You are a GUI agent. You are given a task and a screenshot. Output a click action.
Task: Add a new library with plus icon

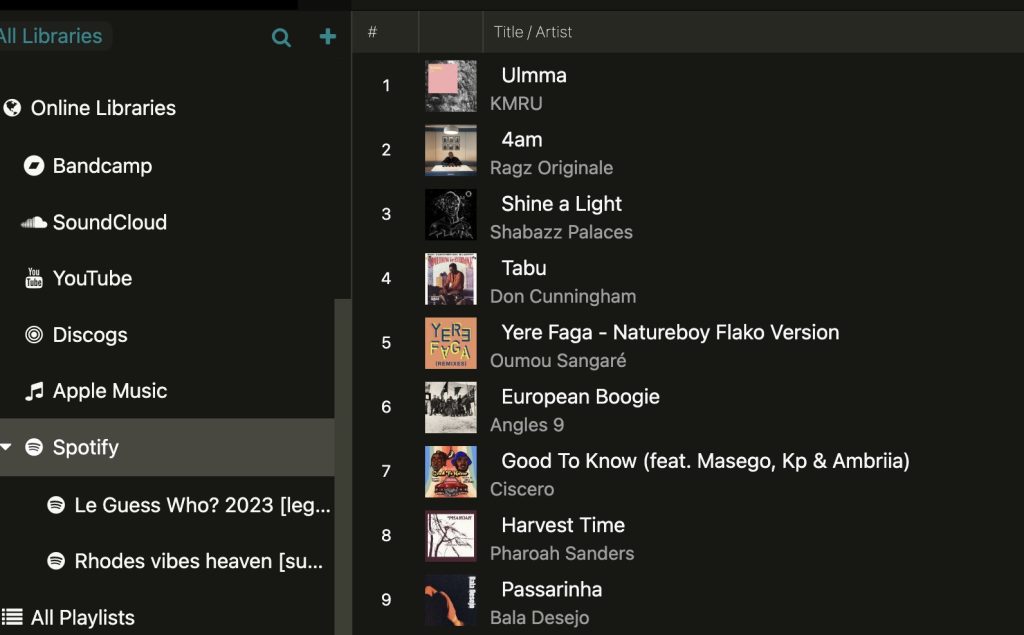328,37
